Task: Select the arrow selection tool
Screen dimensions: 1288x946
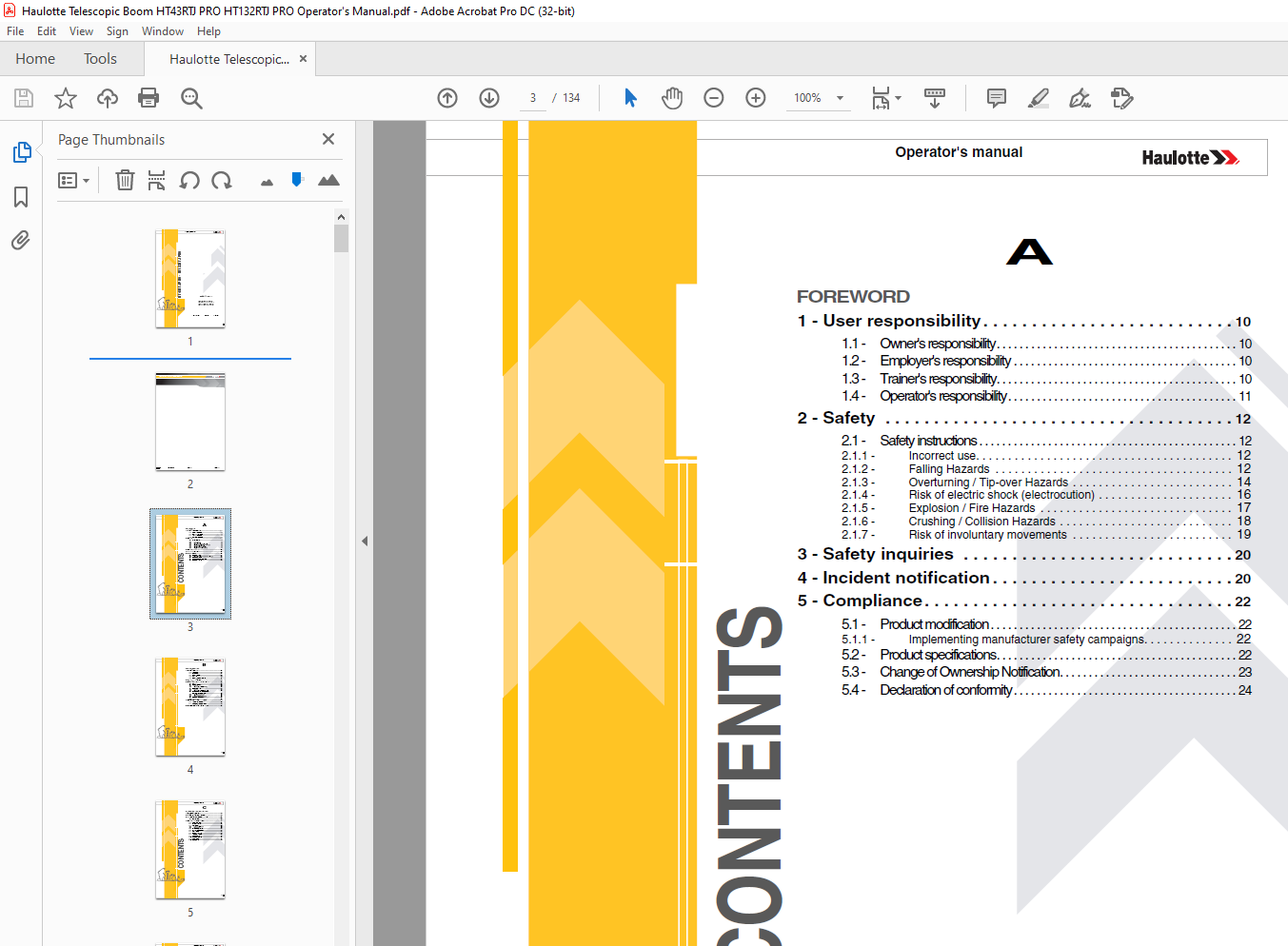Action: pyautogui.click(x=630, y=98)
